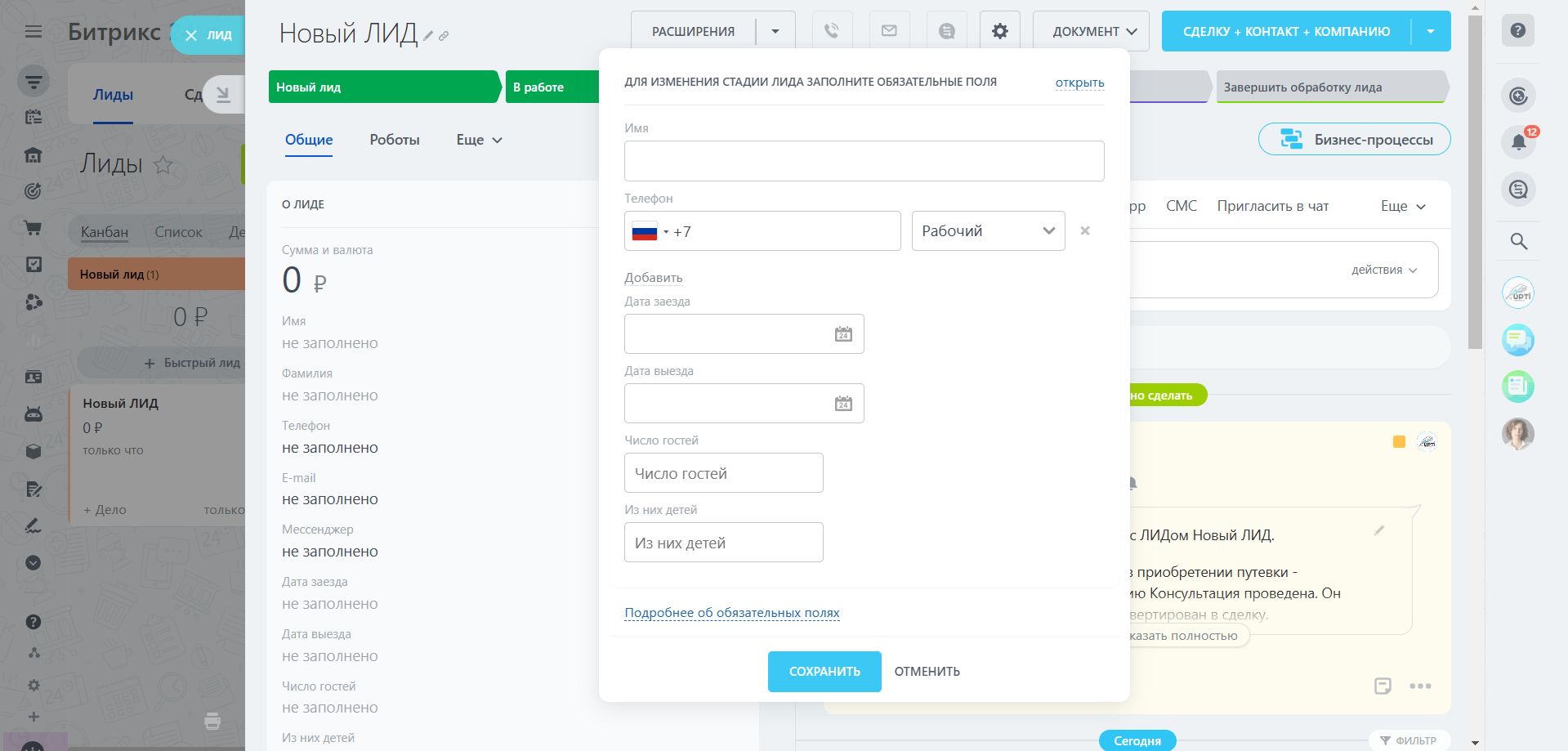
Task: Add a Быстрый лид in kanban
Action: (192, 363)
